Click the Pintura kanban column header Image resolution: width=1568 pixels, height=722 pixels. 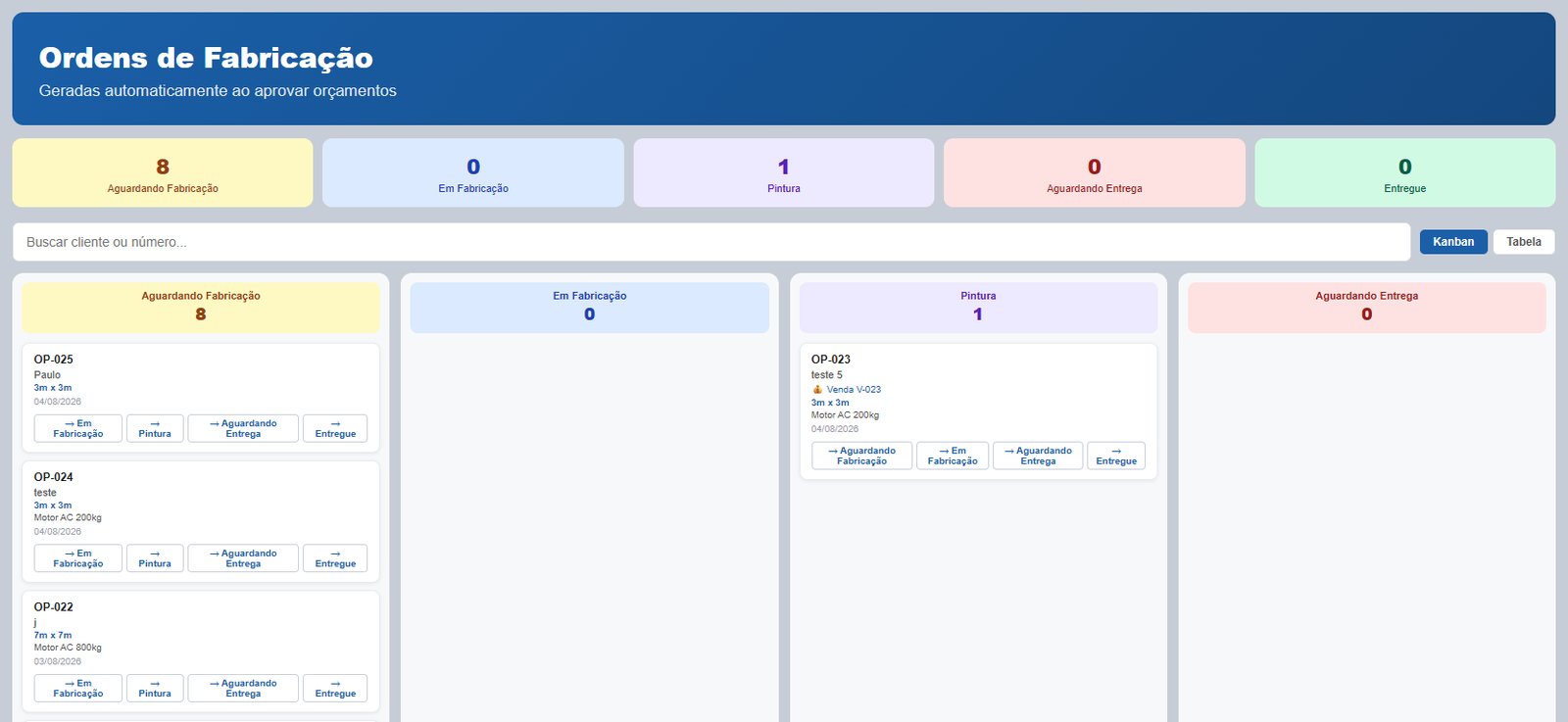978,308
